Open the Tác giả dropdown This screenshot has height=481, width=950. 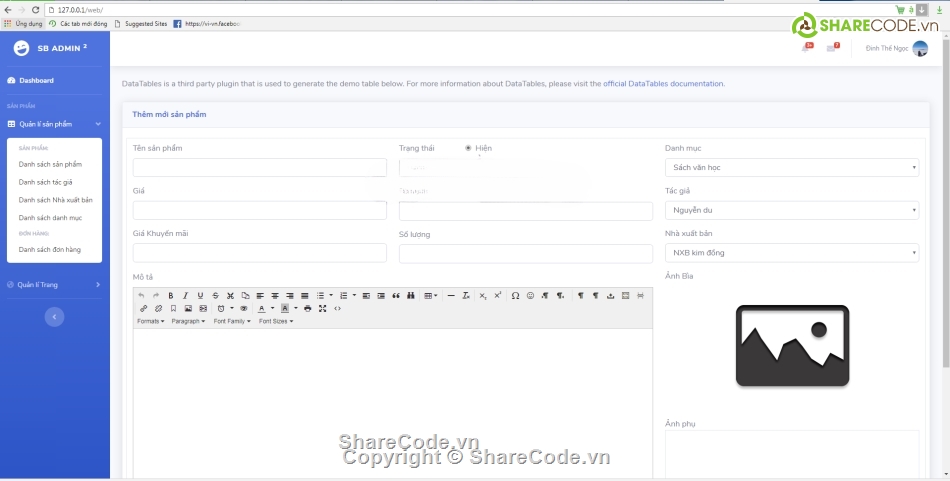[x=792, y=210]
